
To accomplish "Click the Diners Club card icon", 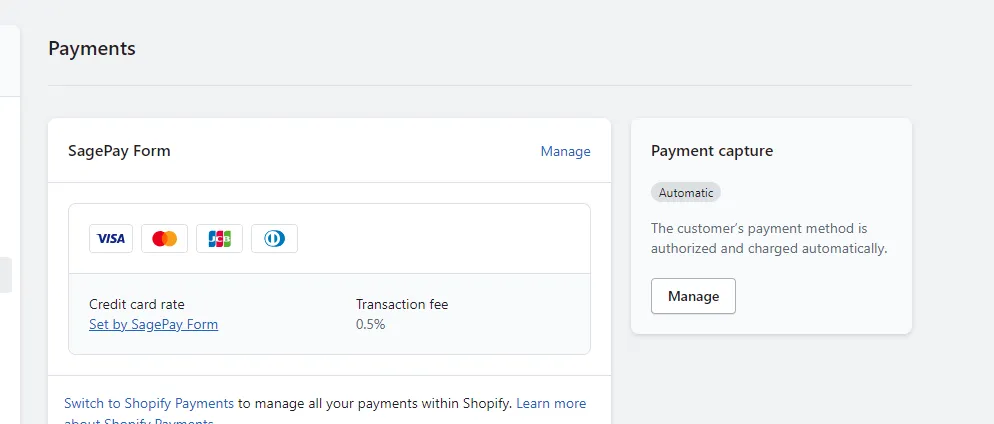I will point(274,238).
